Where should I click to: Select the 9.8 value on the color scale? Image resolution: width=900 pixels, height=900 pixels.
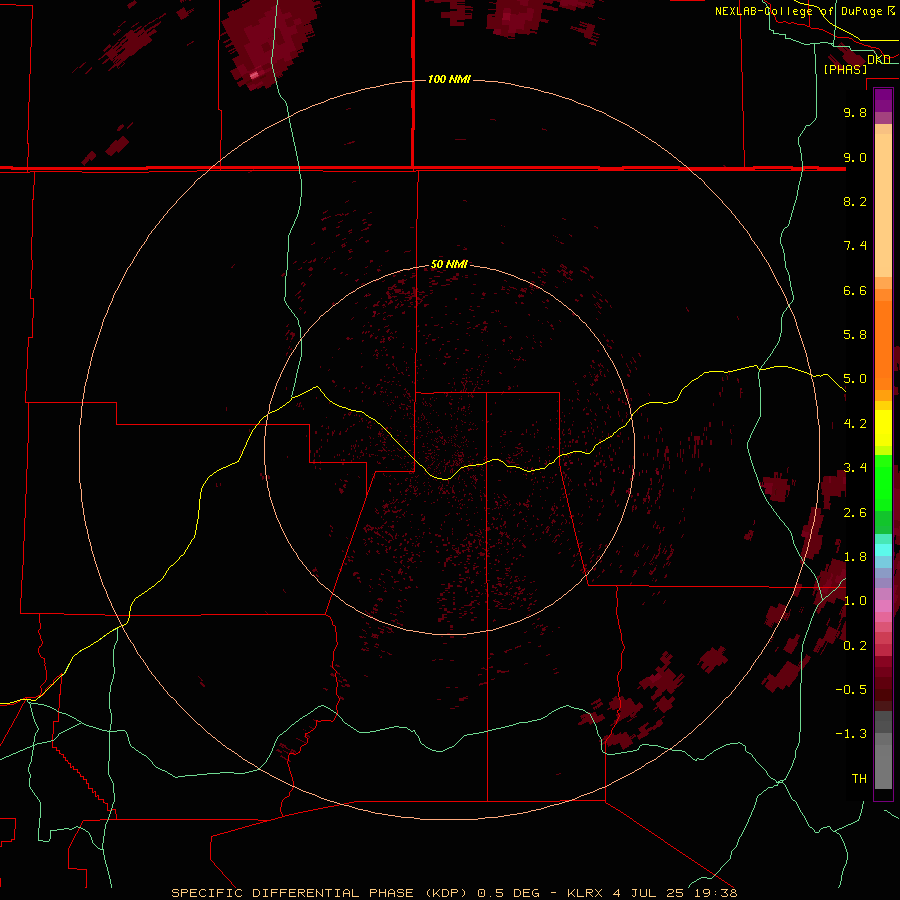pos(855,112)
